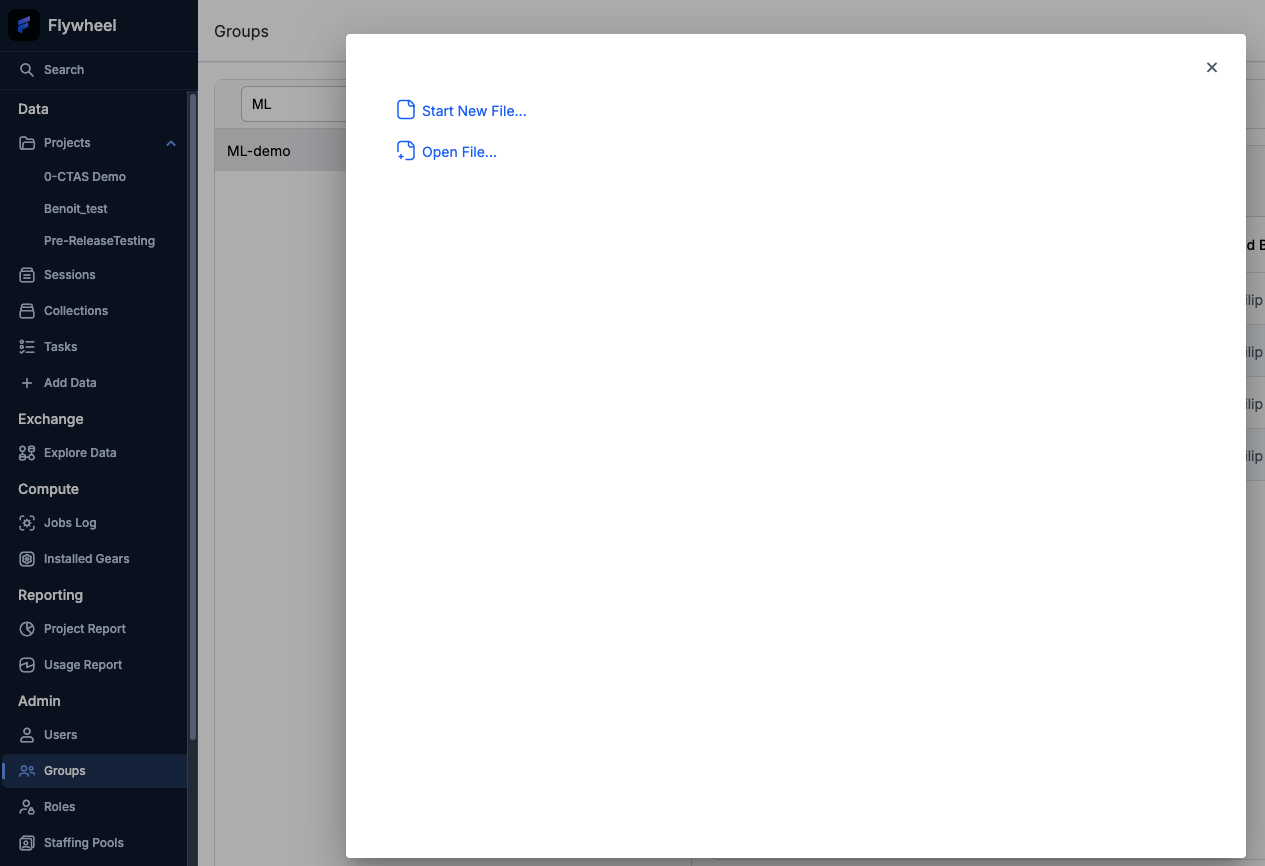
Task: Open the Usage Report icon
Action: (26, 664)
